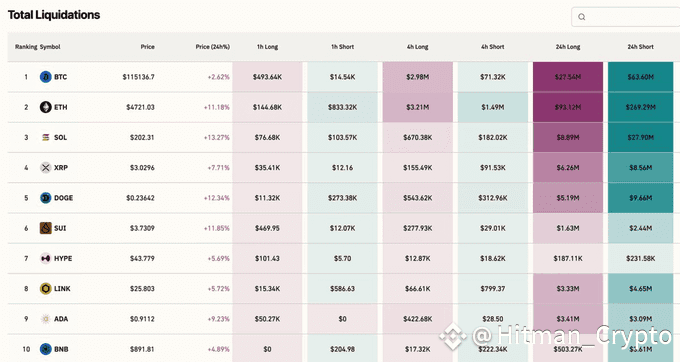
Task: Sort by the 1h Short column header
Action: [x=343, y=47]
